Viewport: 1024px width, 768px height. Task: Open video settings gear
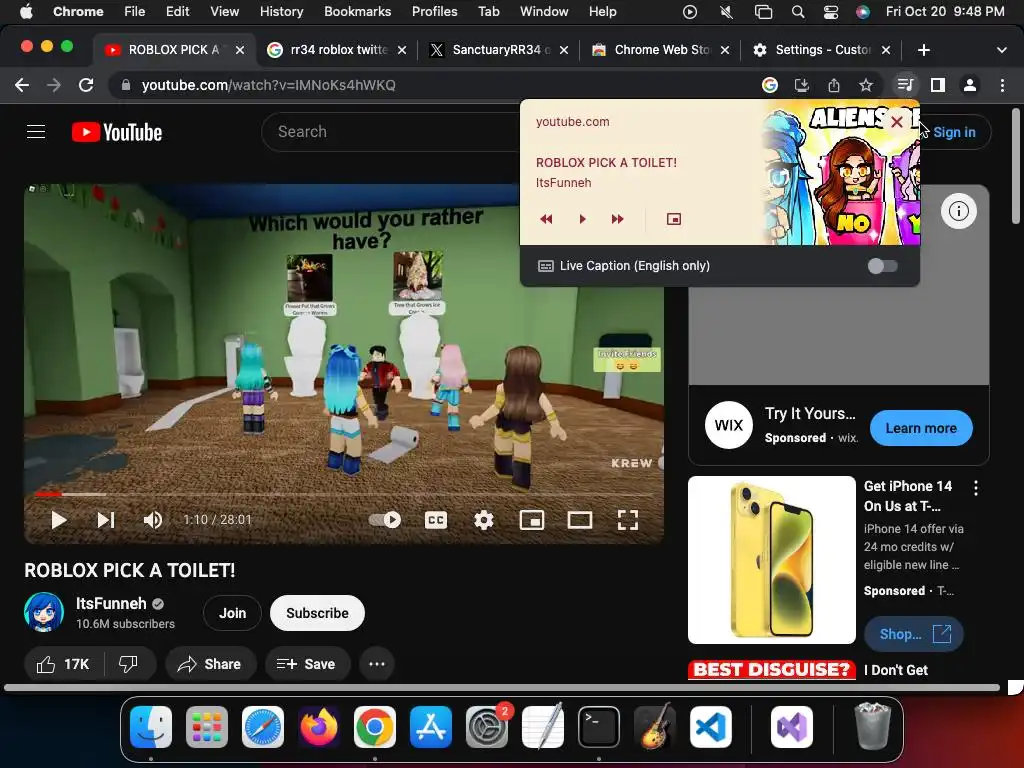[483, 520]
